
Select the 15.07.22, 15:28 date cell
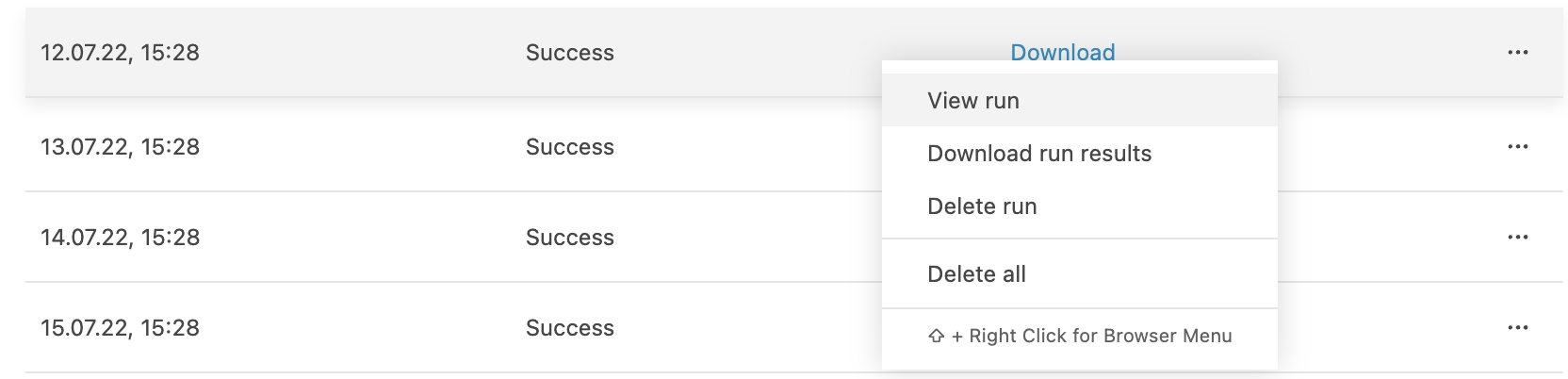pos(120,328)
